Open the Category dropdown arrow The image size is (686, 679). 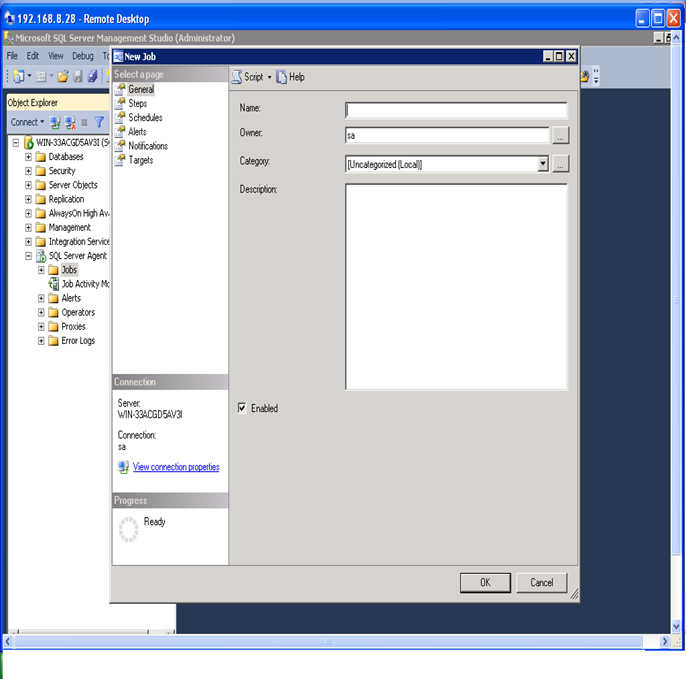[x=543, y=164]
